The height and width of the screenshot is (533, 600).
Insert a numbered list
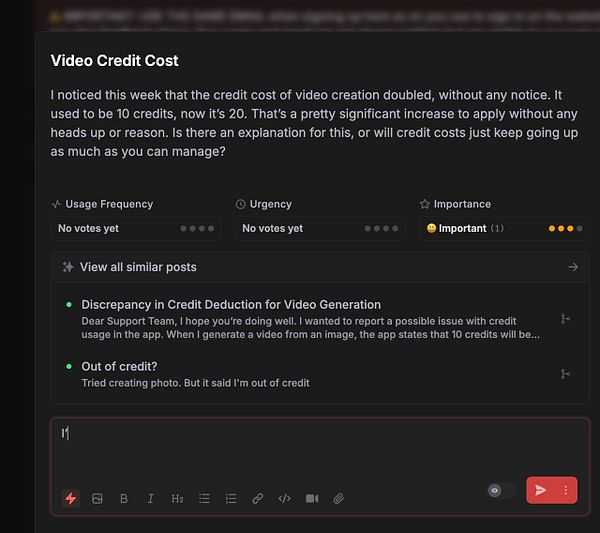point(231,498)
